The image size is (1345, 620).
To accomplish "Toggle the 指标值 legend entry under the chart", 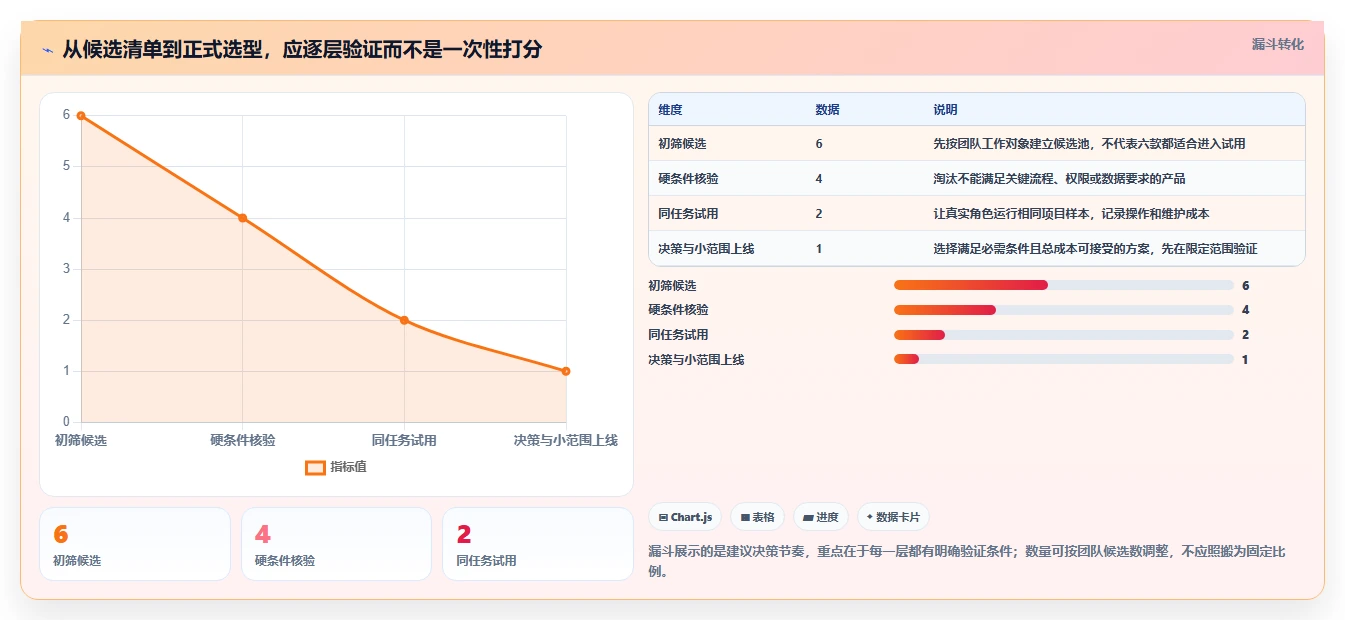I will pyautogui.click(x=336, y=467).
